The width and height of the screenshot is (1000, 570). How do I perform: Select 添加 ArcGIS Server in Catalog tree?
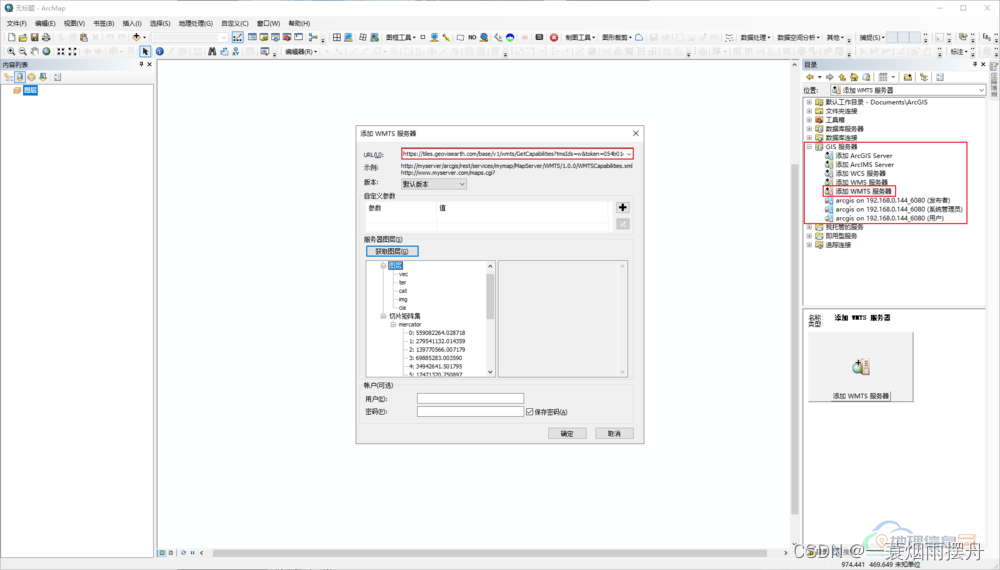pos(864,156)
